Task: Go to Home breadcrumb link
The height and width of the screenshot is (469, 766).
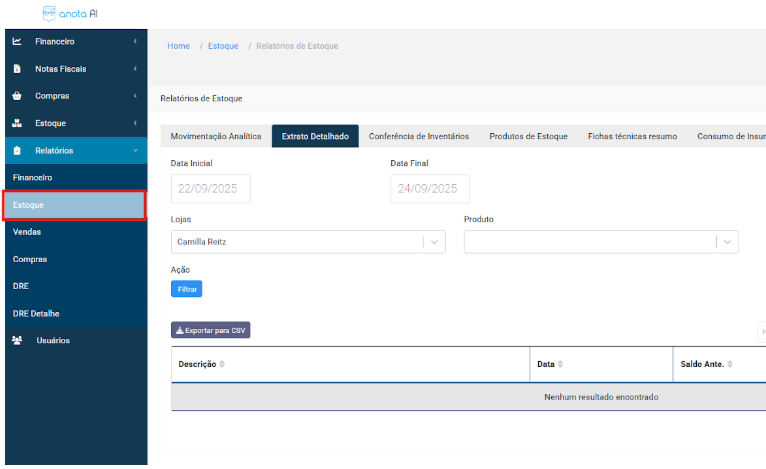Action: pos(178,46)
